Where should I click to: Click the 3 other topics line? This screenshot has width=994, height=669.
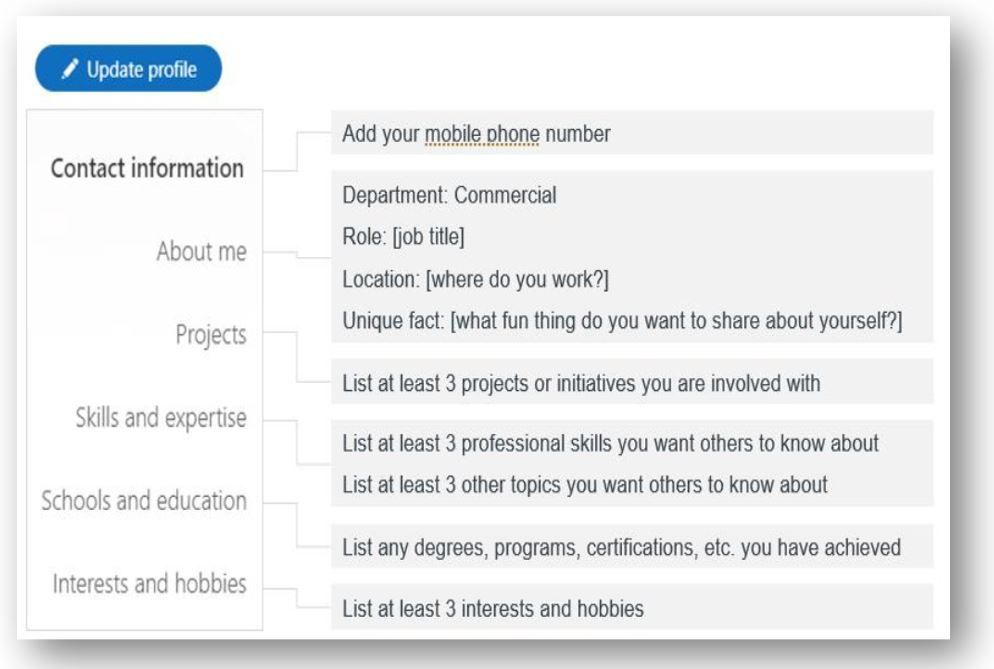click(x=584, y=485)
